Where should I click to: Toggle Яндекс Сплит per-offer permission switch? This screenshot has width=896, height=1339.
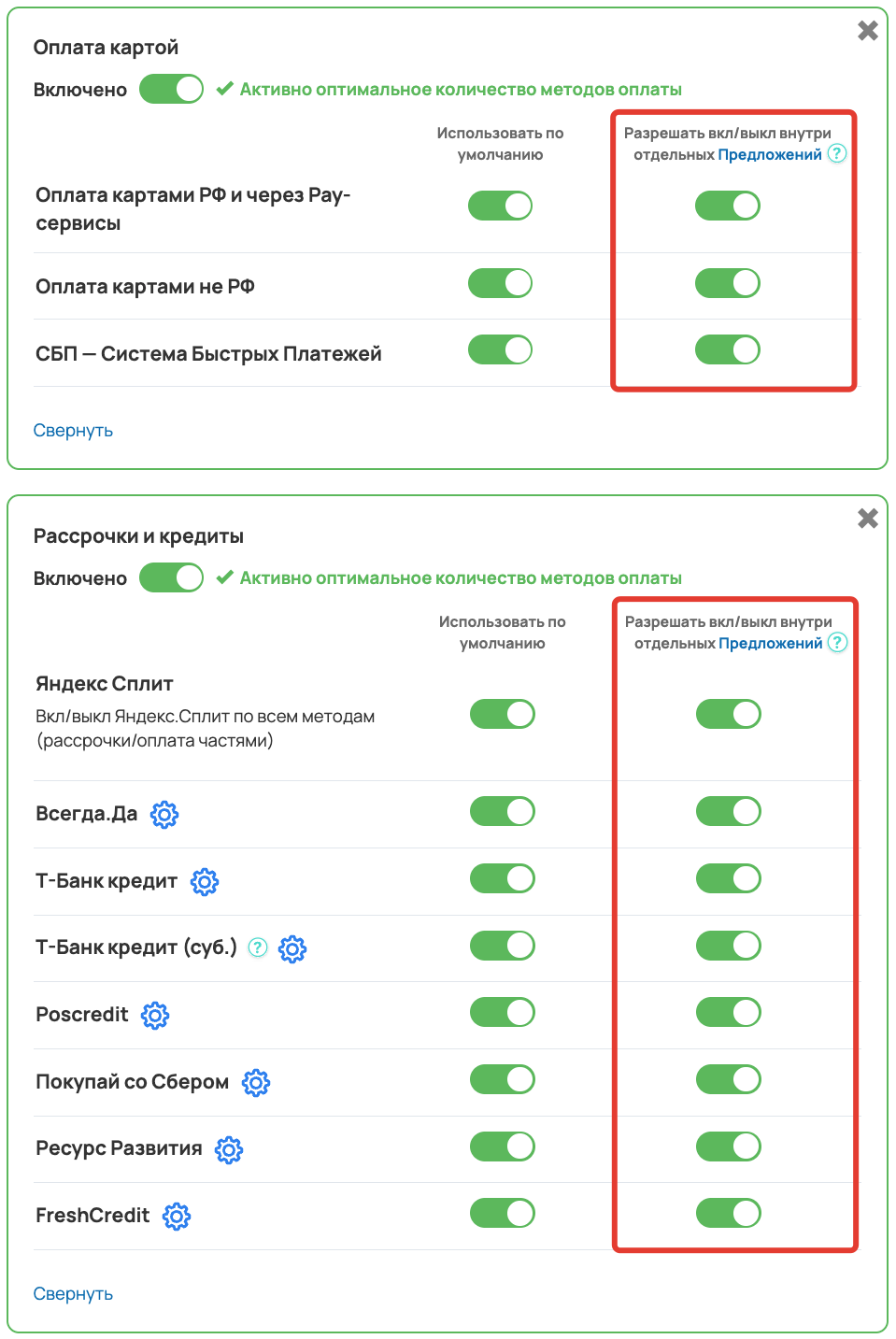[x=728, y=714]
